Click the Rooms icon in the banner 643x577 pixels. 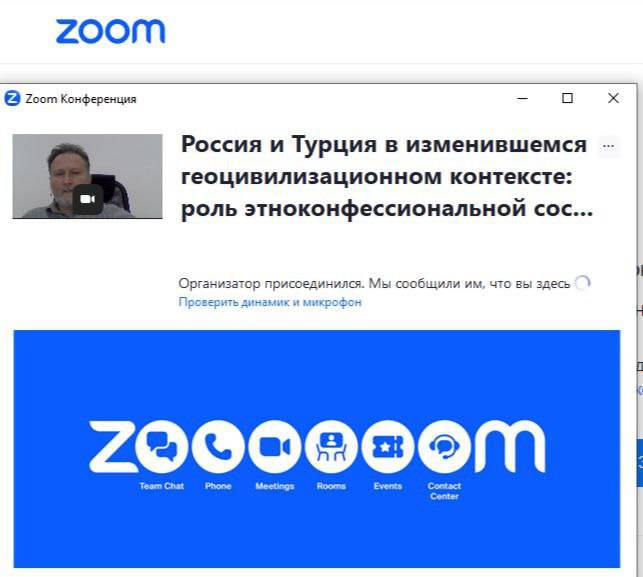coord(331,447)
